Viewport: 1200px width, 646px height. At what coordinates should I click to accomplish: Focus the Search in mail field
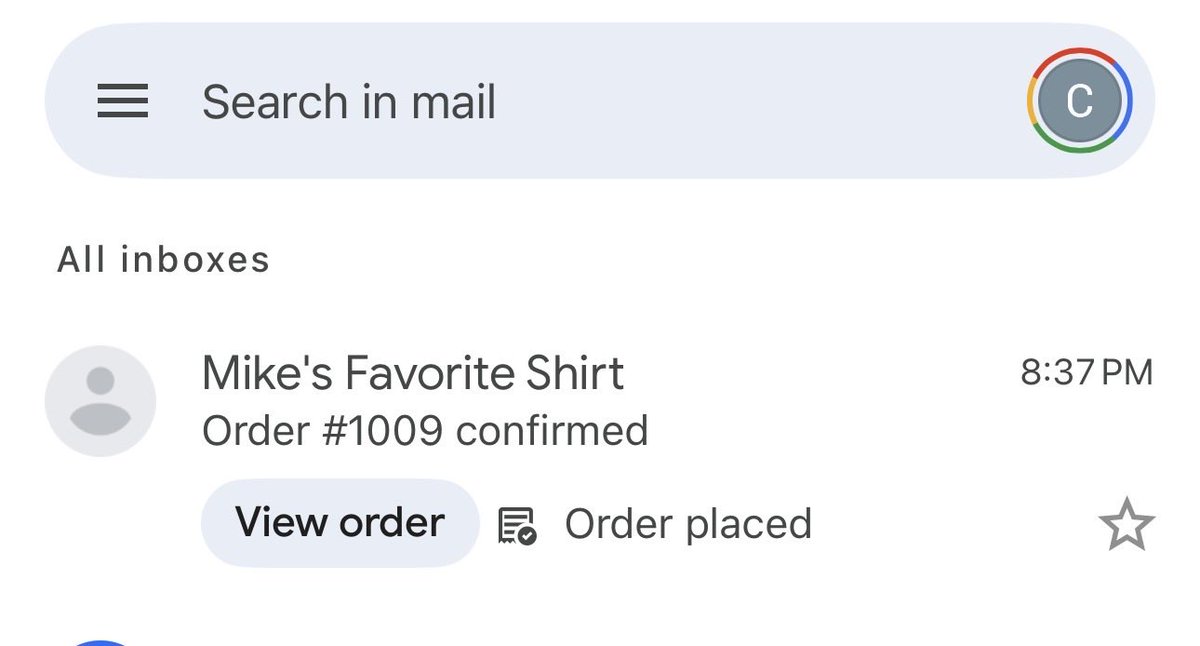point(600,101)
